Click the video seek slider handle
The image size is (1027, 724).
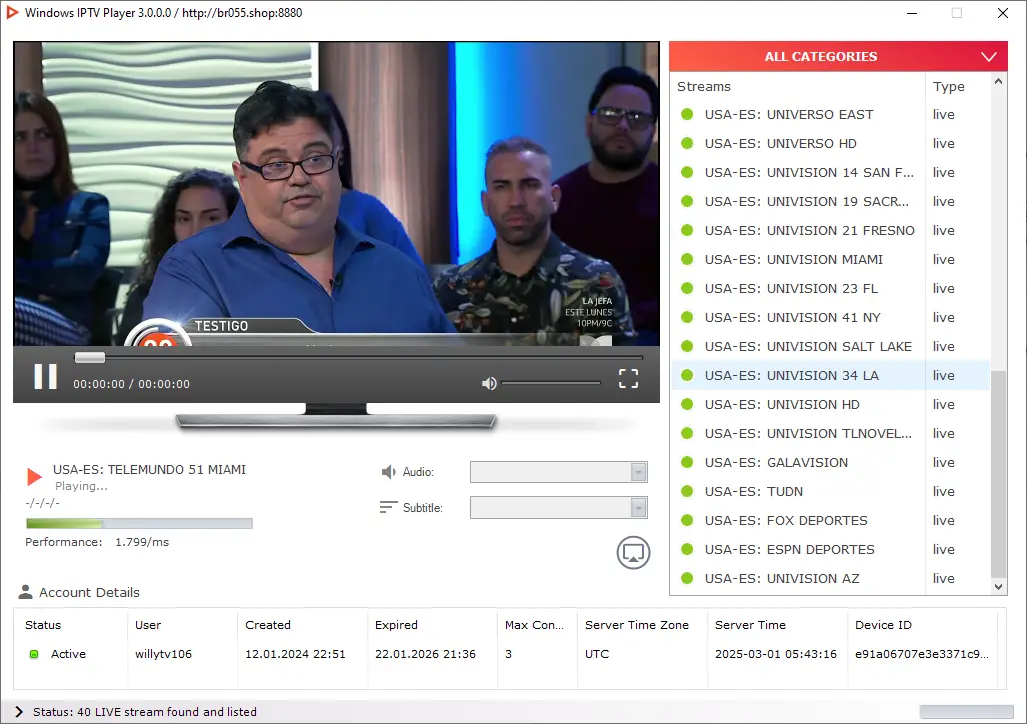pos(90,358)
